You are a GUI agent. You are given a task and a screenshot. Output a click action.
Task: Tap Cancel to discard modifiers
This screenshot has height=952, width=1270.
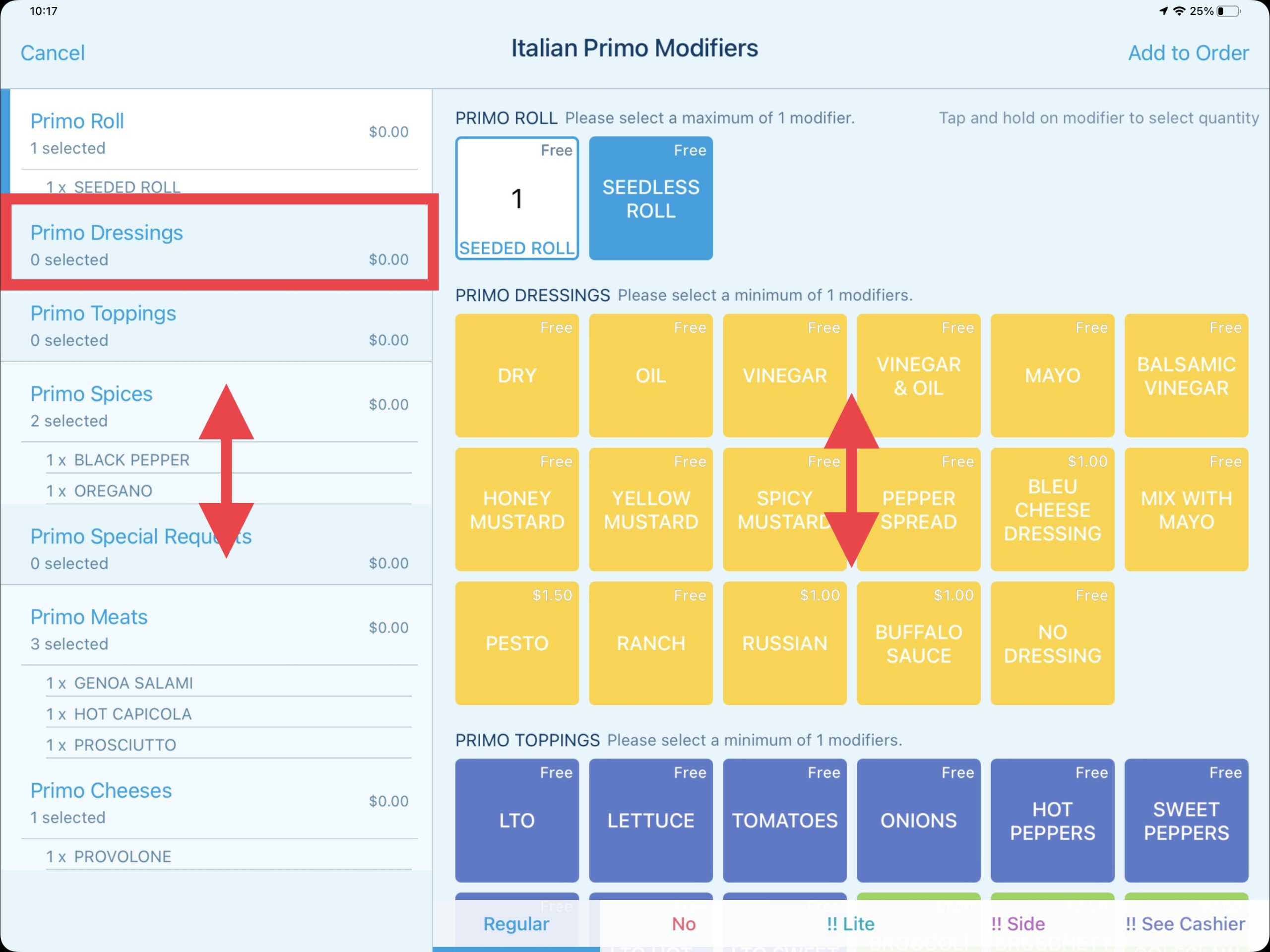click(53, 53)
